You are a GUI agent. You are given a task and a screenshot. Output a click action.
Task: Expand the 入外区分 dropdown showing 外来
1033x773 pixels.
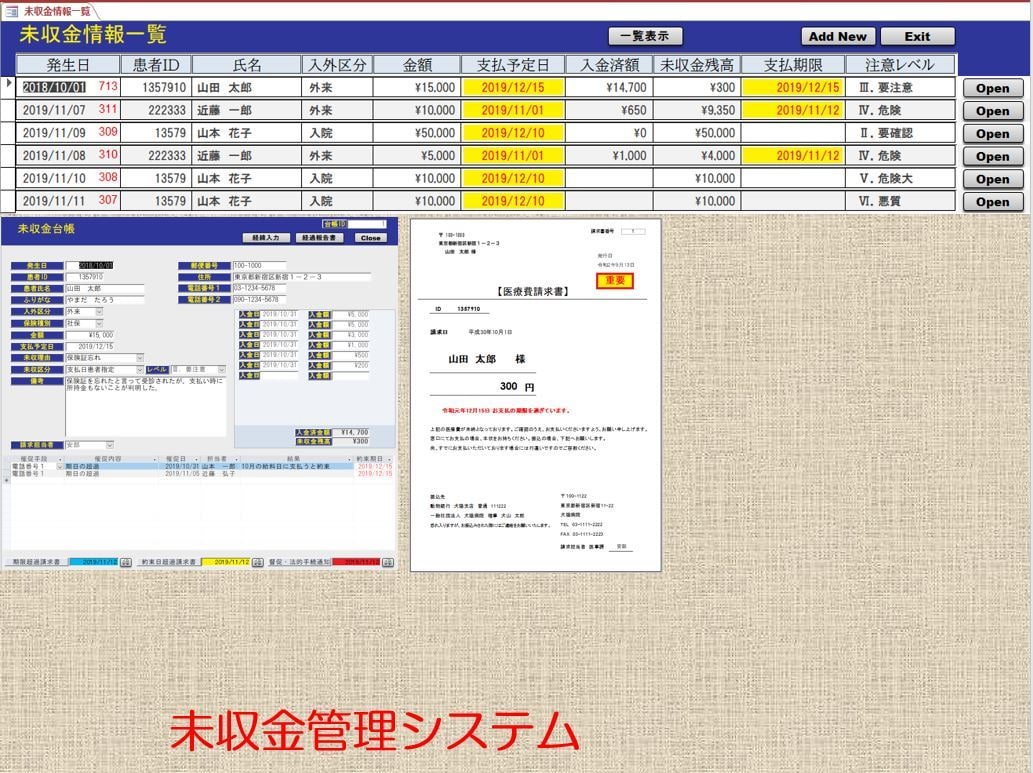99,312
